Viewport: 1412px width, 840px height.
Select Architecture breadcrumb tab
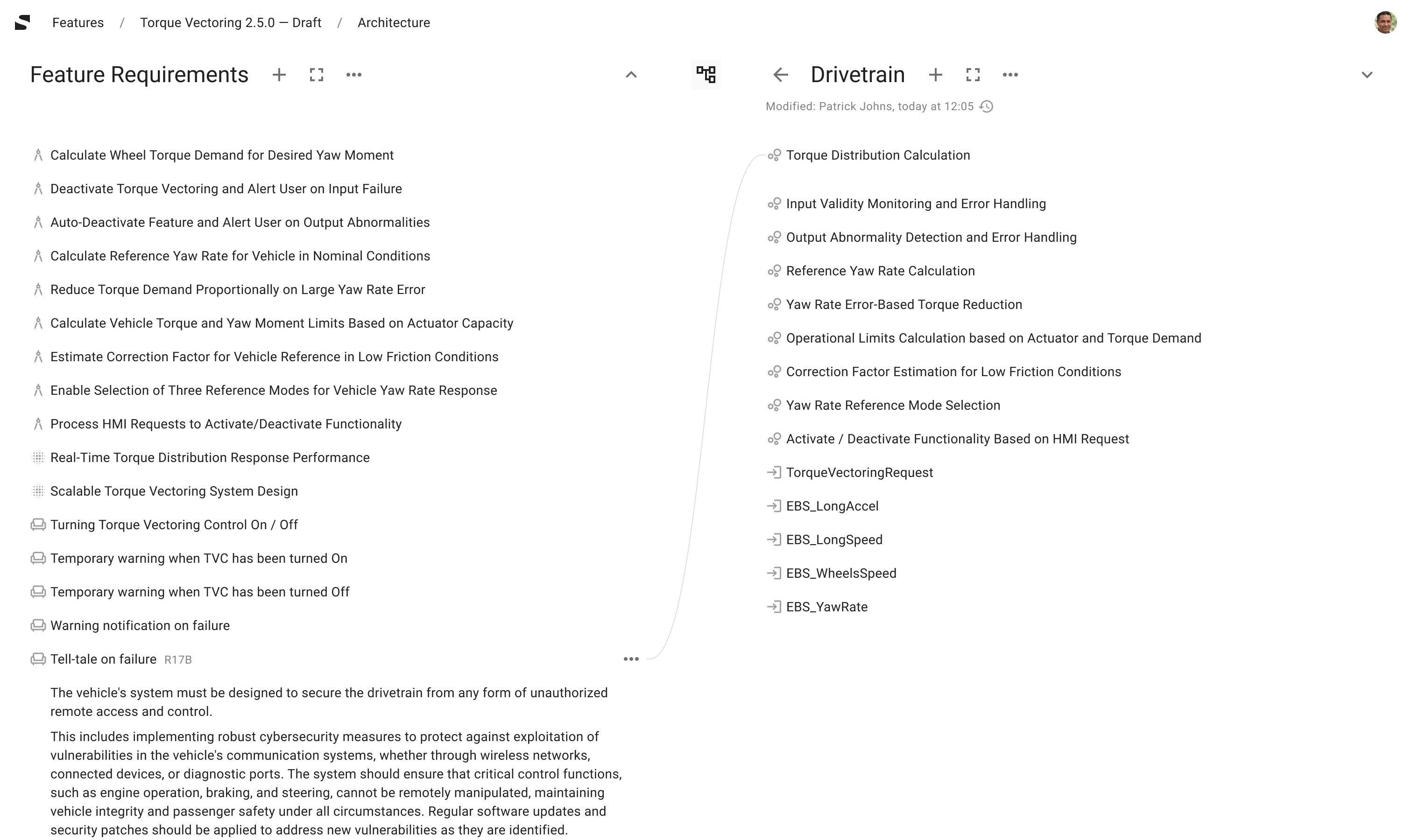393,22
